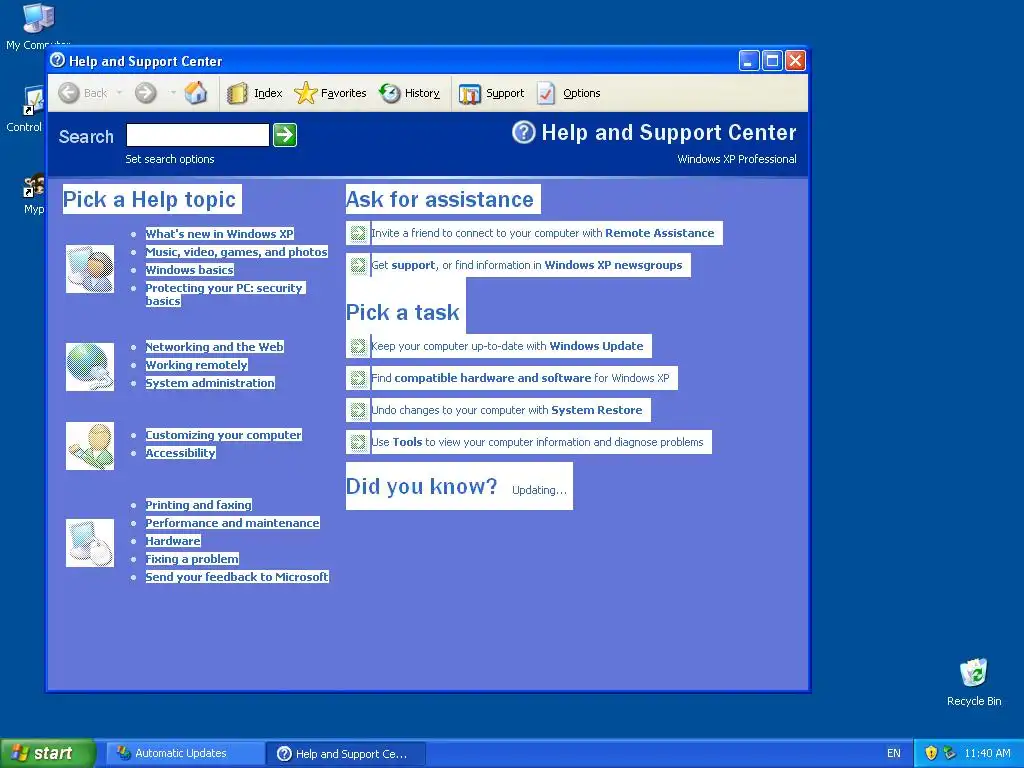
Task: Open the Printing and faxing topic
Action: point(199,505)
